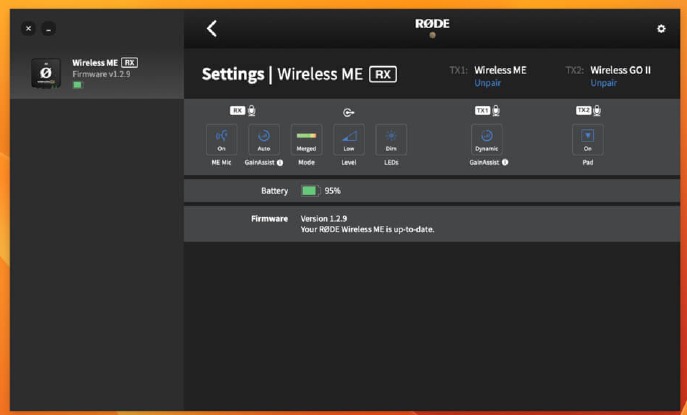The height and width of the screenshot is (415, 687).
Task: Click the RØDE logo in header
Action: [x=432, y=24]
